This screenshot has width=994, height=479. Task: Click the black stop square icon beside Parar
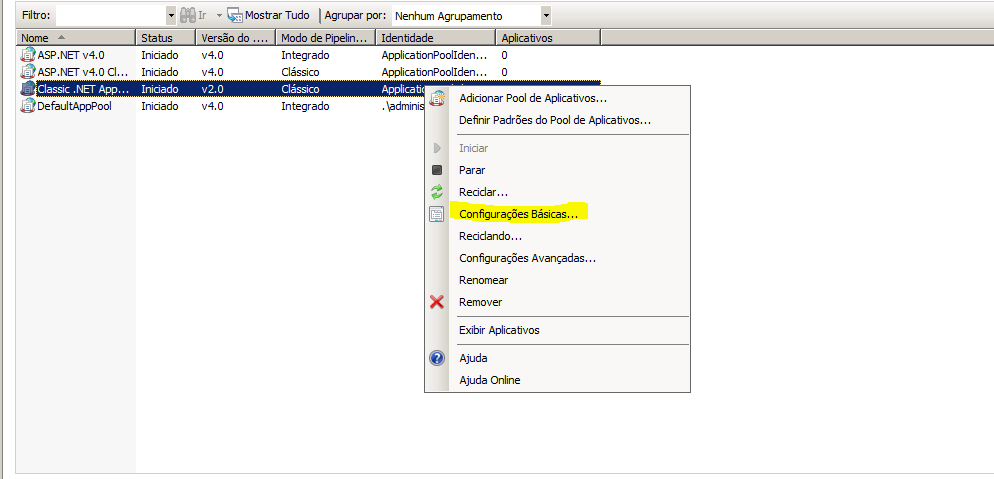tap(436, 170)
